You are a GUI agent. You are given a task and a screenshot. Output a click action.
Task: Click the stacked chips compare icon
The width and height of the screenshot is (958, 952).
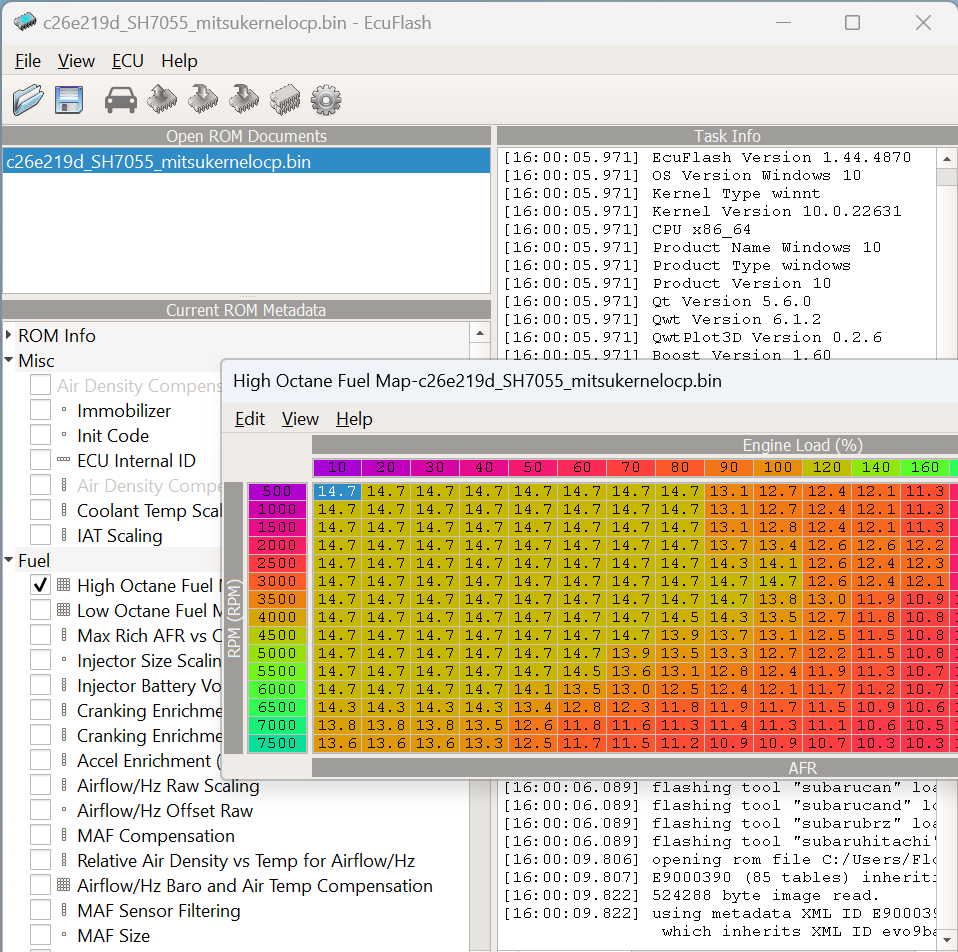tap(285, 99)
